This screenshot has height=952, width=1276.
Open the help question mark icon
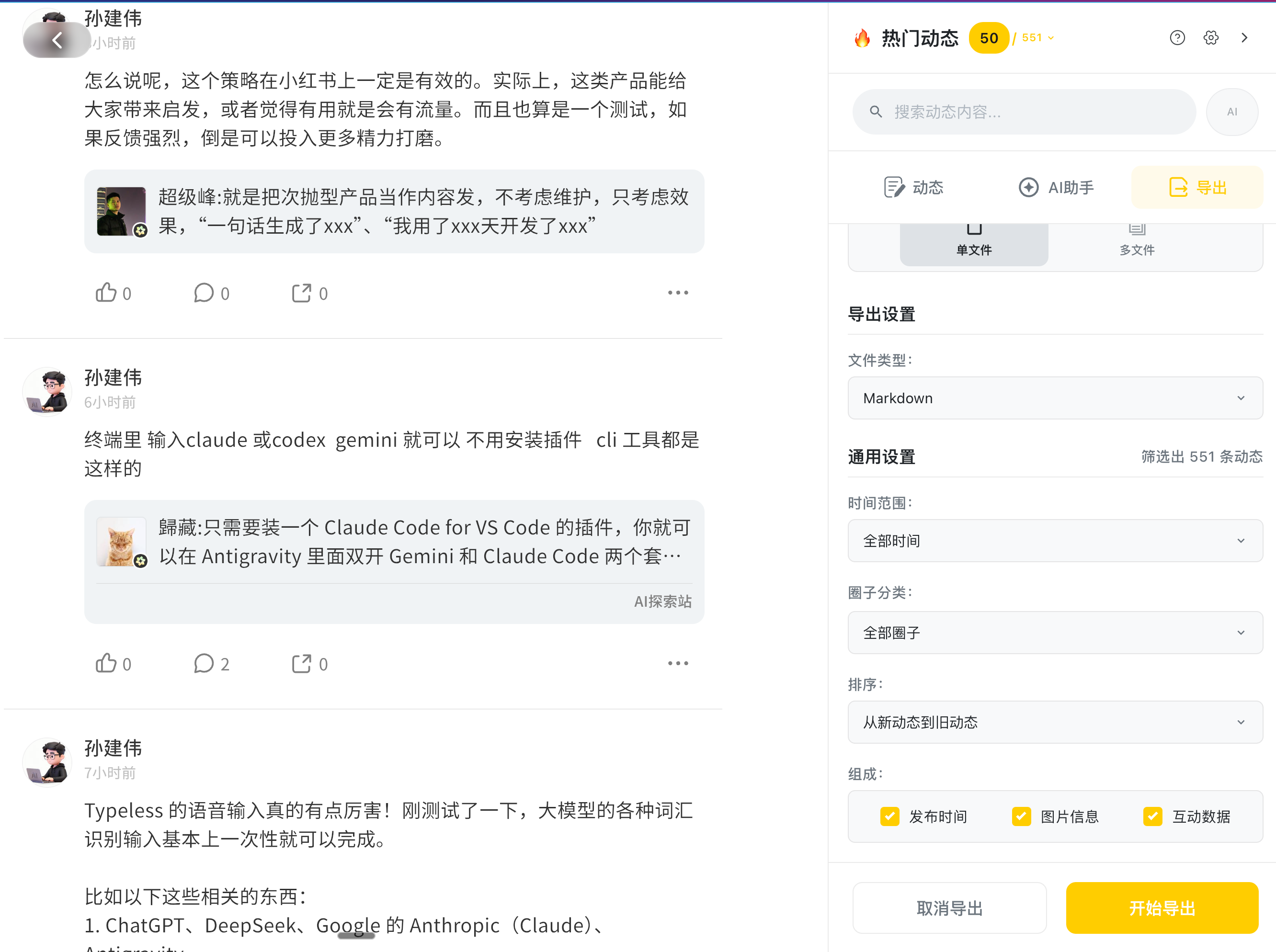click(x=1177, y=38)
